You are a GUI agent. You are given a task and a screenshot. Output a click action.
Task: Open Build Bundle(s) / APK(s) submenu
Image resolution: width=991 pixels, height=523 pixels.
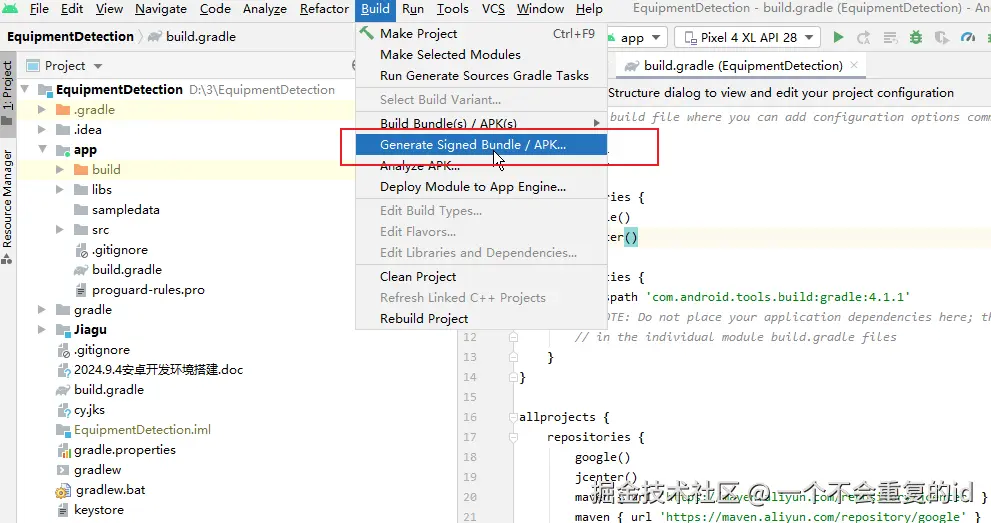(x=481, y=123)
